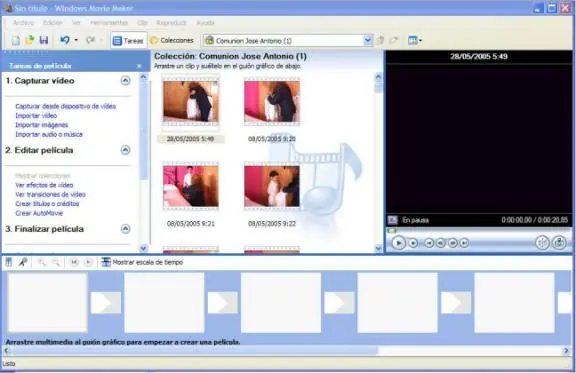Viewport: 576px width, 373px height.
Task: Click the preview monitor seek bar
Action: point(479,231)
